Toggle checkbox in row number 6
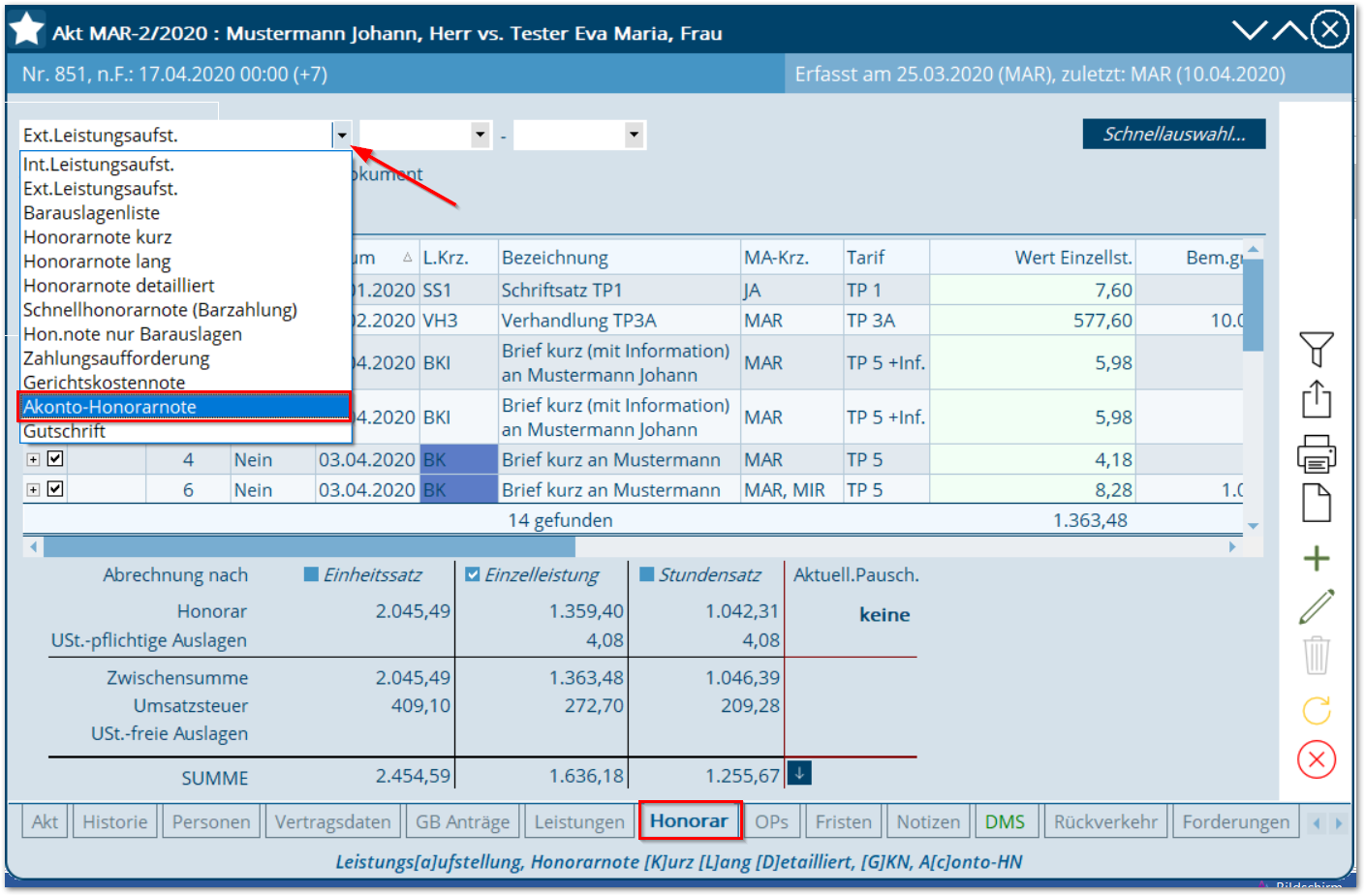1365x896 pixels. click(x=55, y=489)
